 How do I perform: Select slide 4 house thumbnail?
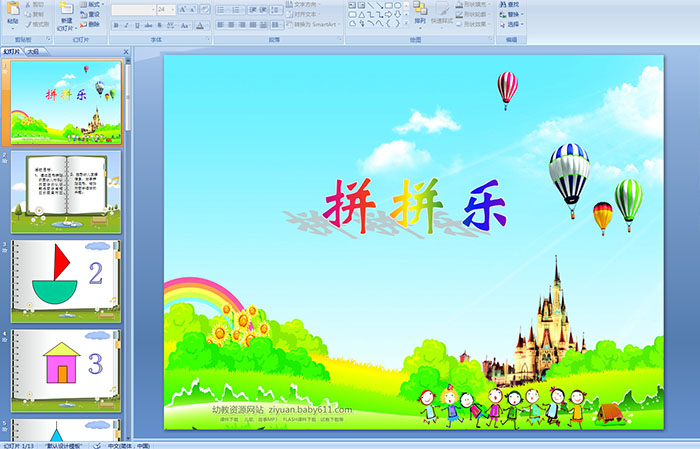66,371
